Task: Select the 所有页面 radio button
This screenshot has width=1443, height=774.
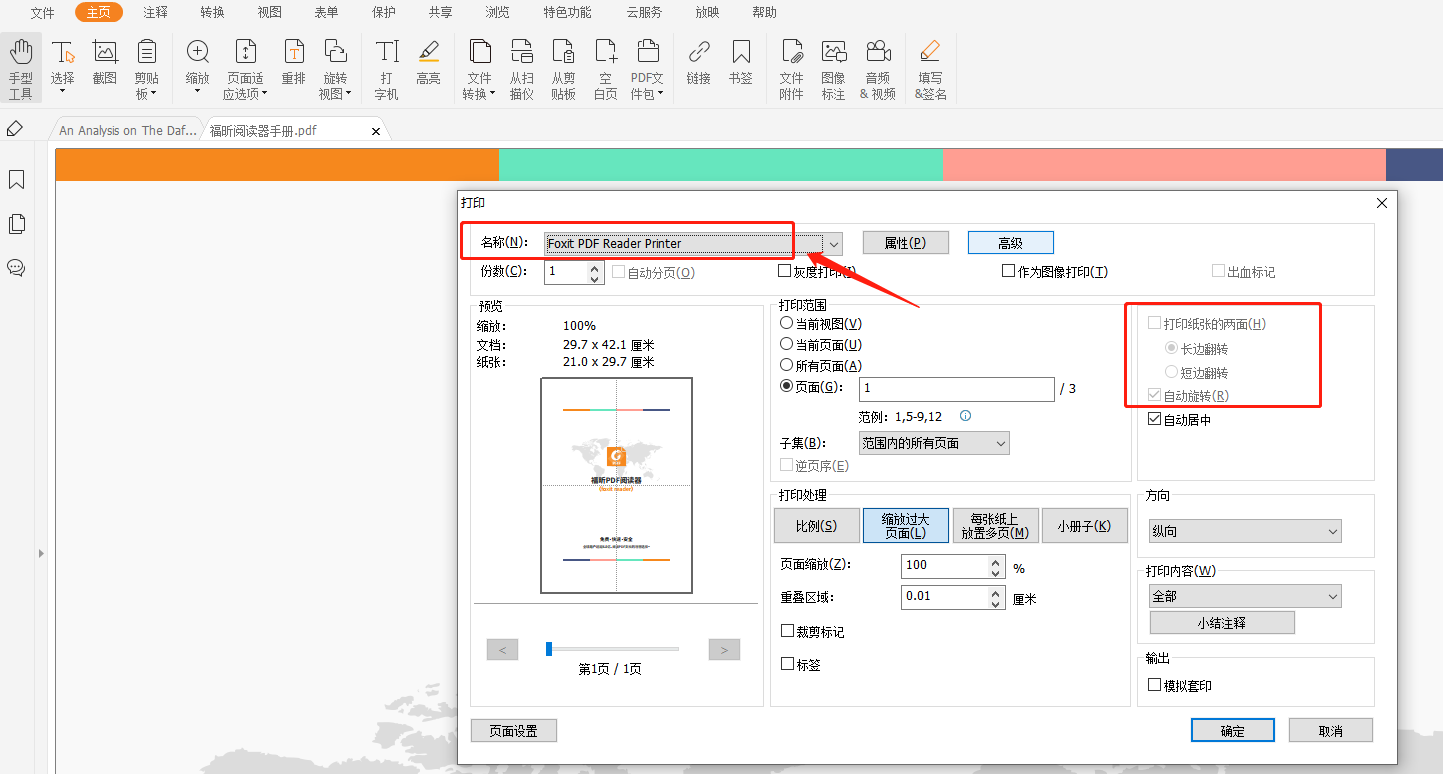Action: pos(787,365)
